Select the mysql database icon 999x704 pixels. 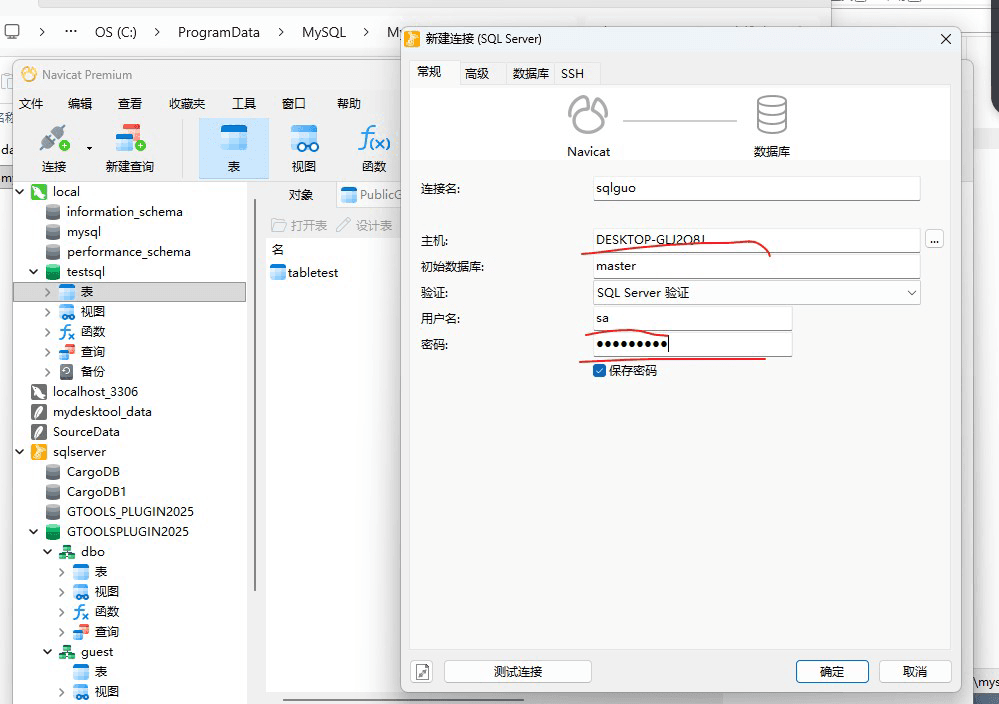pyautogui.click(x=54, y=232)
